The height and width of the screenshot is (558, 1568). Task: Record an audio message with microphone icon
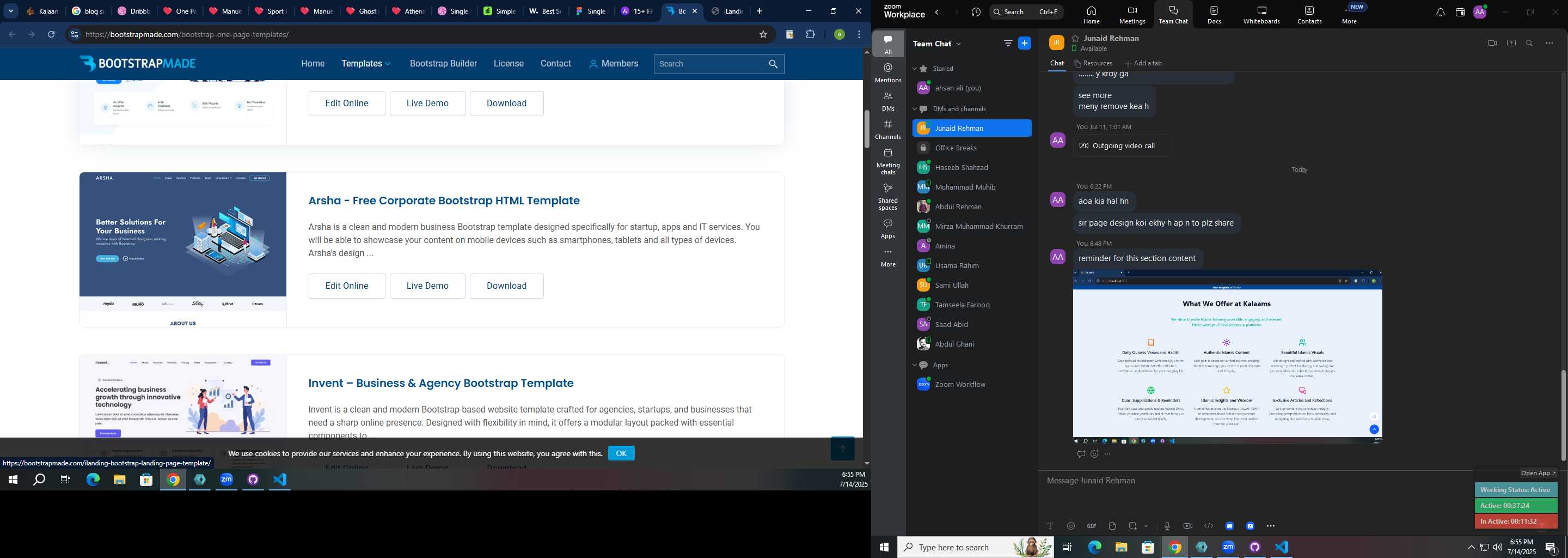[x=1167, y=526]
